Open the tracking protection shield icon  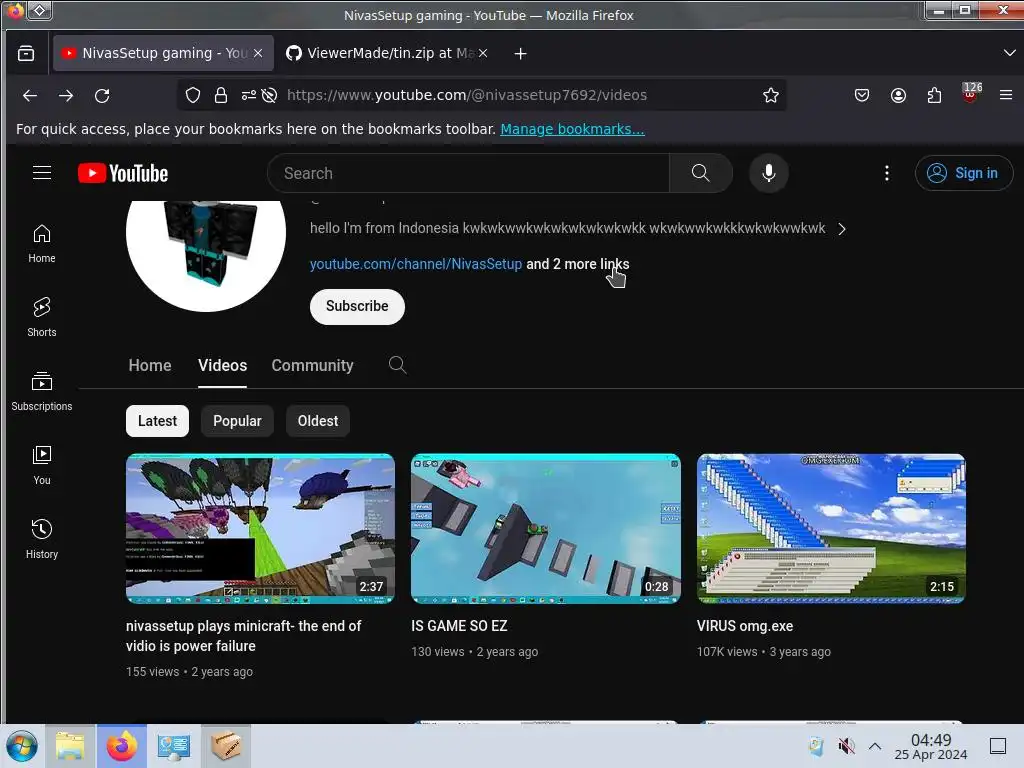click(193, 95)
